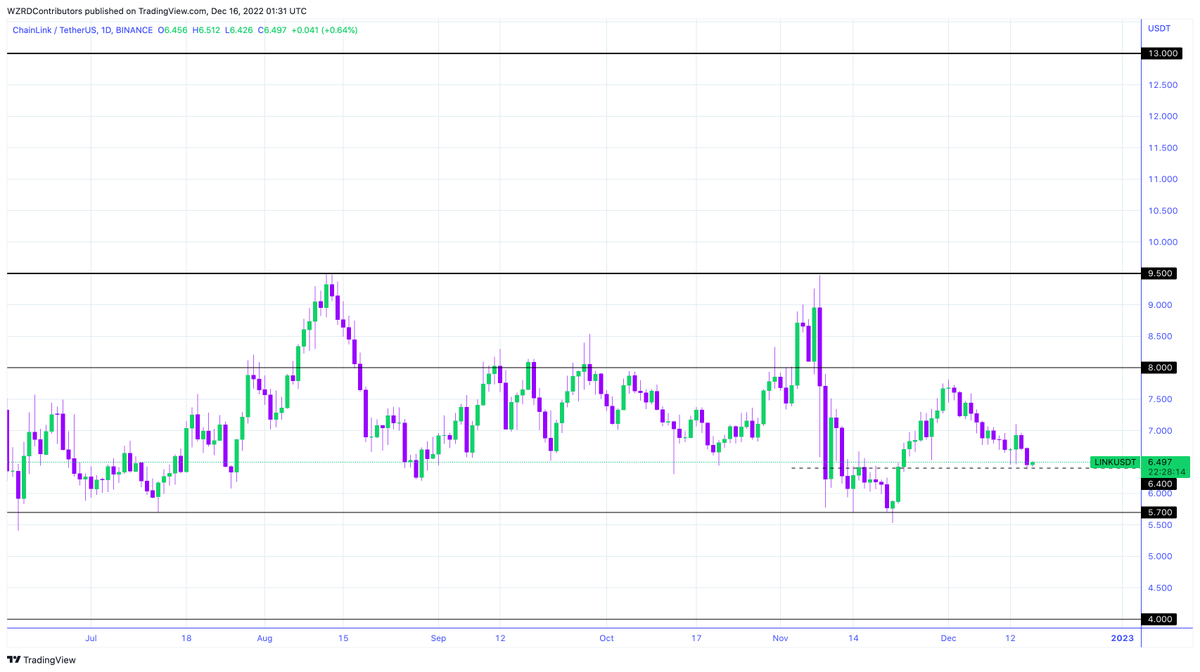Click the 8.500 price axis label
The height and width of the screenshot is (672, 1200).
click(x=1160, y=336)
